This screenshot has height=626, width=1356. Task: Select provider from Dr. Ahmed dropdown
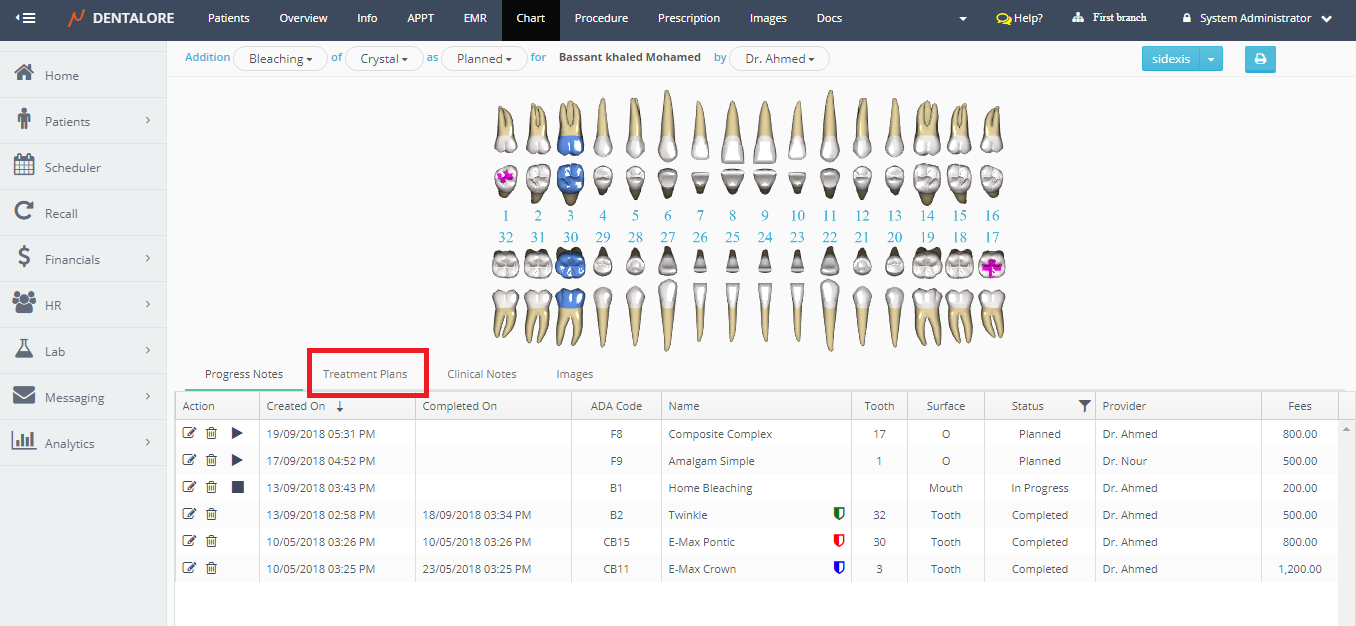point(779,59)
